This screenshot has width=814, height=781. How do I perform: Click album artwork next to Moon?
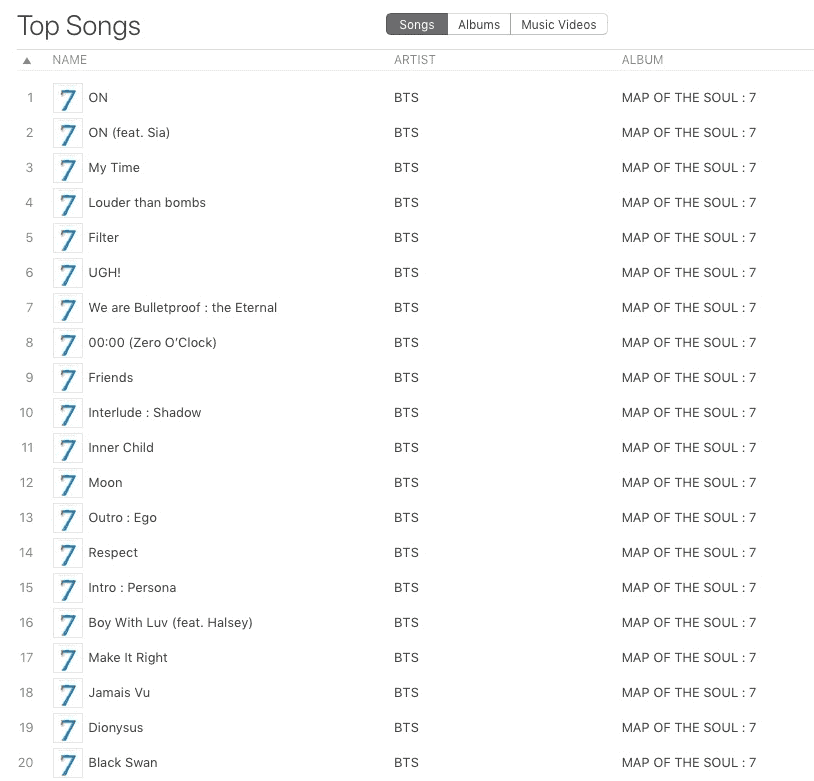click(67, 483)
